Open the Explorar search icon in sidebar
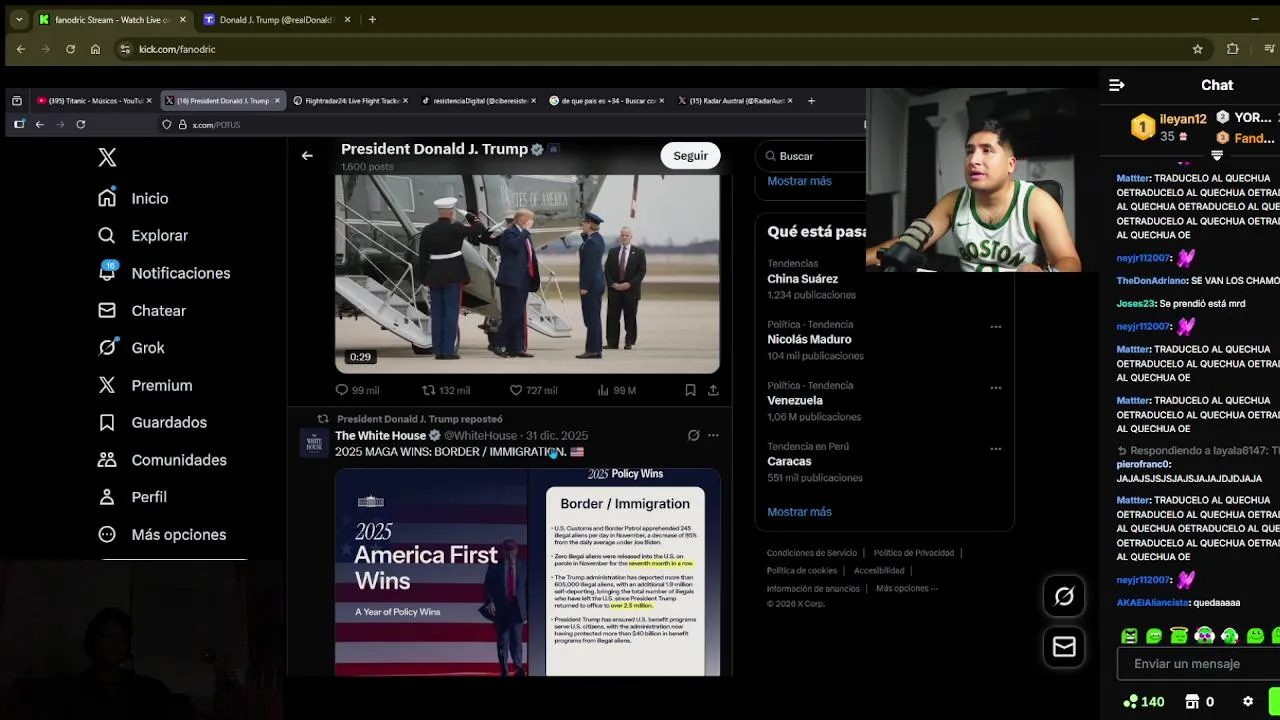 [107, 235]
